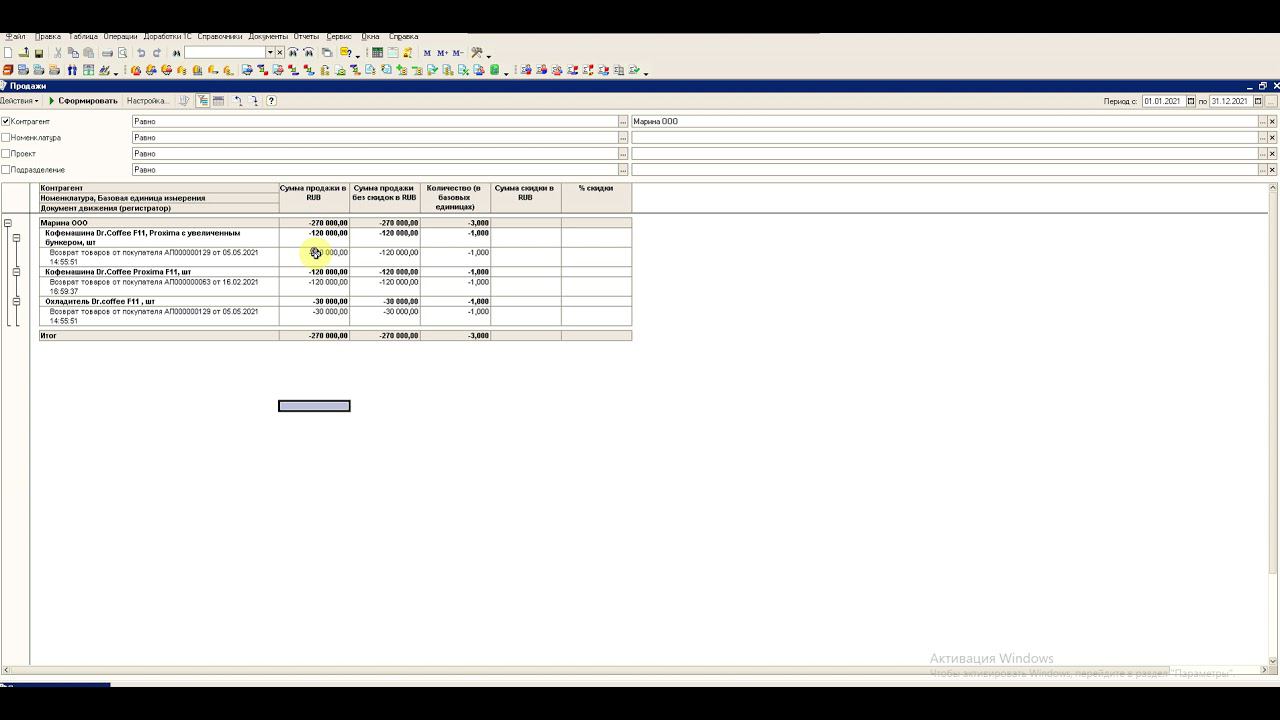Open Print preview icon
The height and width of the screenshot is (720, 1280).
[x=122, y=53]
